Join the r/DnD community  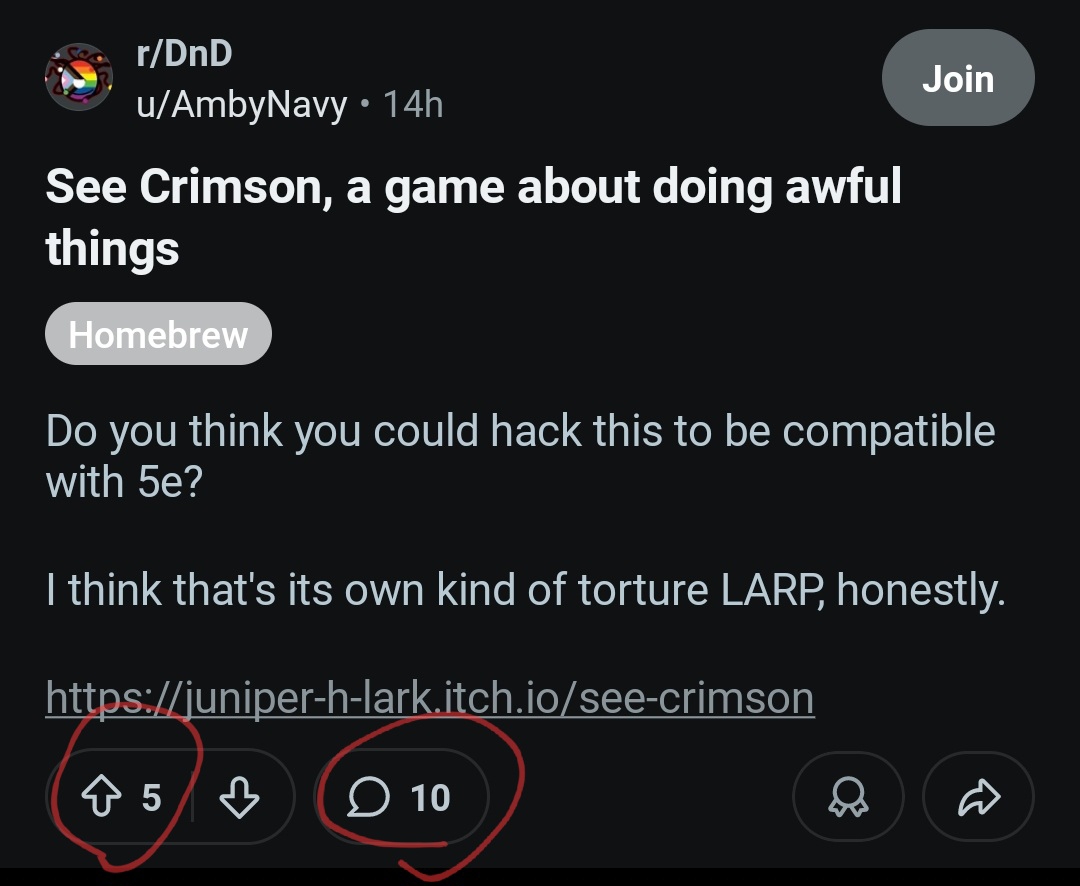957,78
